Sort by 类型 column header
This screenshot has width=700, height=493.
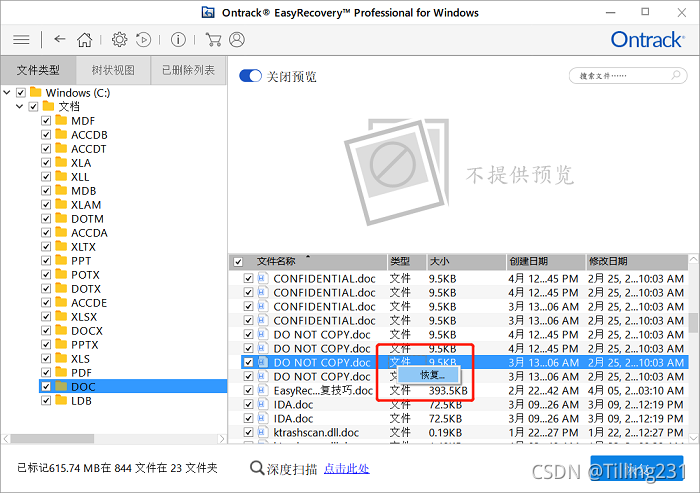tap(407, 261)
